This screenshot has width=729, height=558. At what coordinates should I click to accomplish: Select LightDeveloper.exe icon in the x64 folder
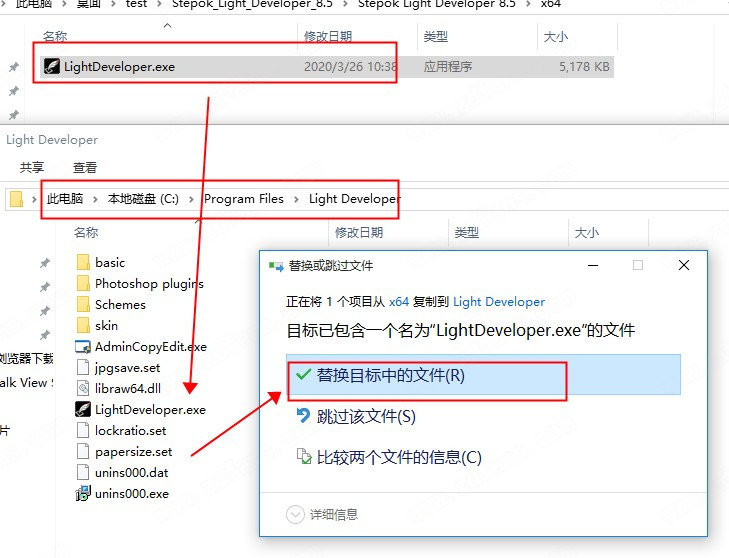pyautogui.click(x=52, y=66)
